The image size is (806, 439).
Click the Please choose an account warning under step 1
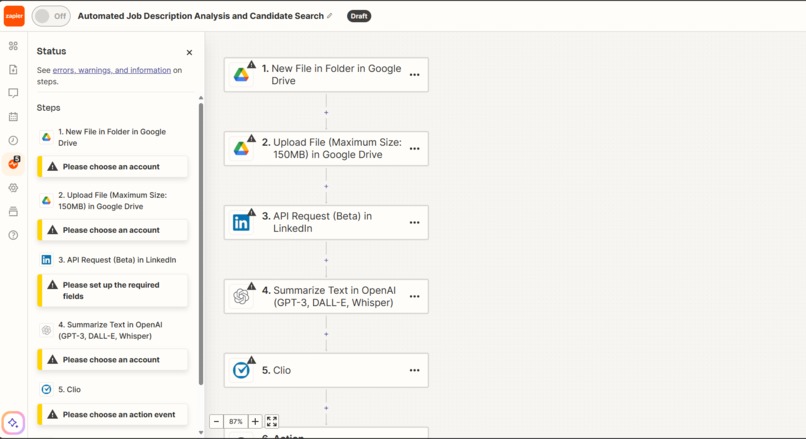pyautogui.click(x=113, y=167)
